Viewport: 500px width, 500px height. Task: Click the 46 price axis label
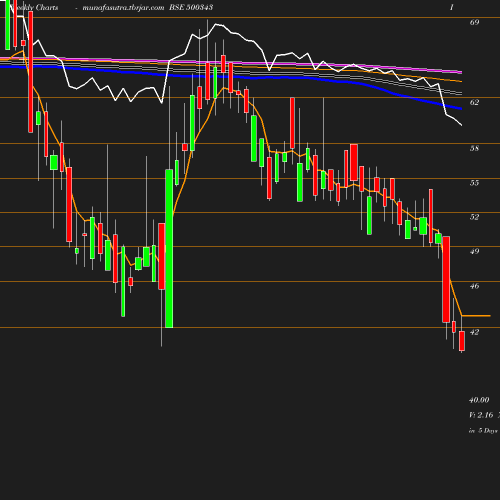(474, 286)
